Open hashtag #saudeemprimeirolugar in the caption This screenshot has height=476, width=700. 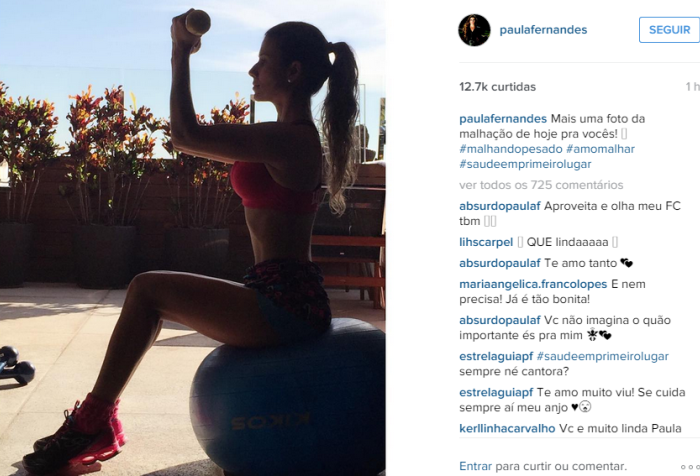(x=525, y=164)
